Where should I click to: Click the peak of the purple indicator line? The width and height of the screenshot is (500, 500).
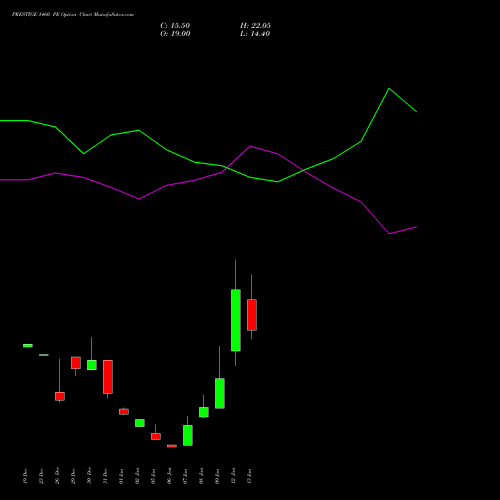pyautogui.click(x=250, y=146)
